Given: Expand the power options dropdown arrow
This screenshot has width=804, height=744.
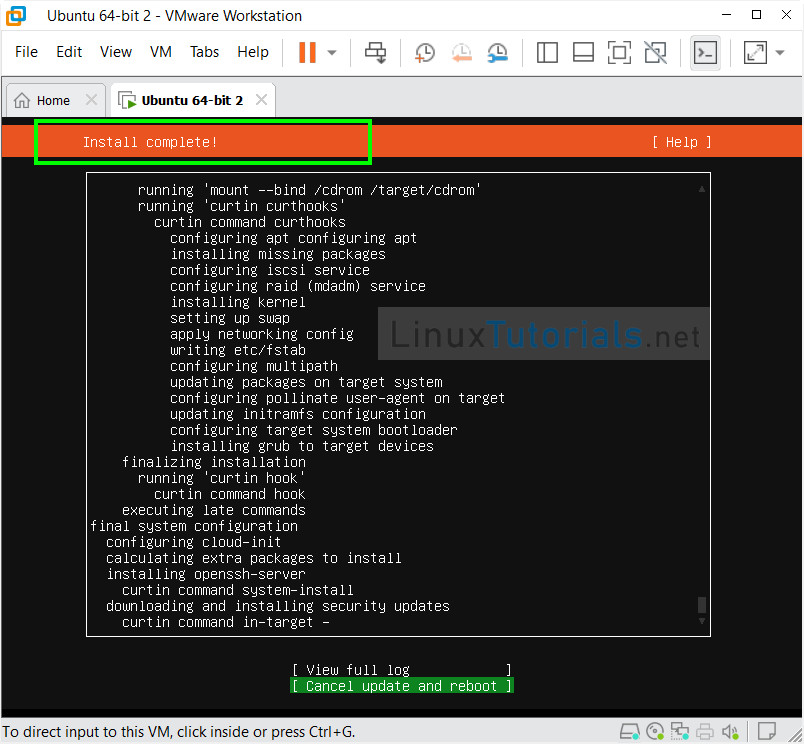Looking at the screenshot, I should [332, 52].
